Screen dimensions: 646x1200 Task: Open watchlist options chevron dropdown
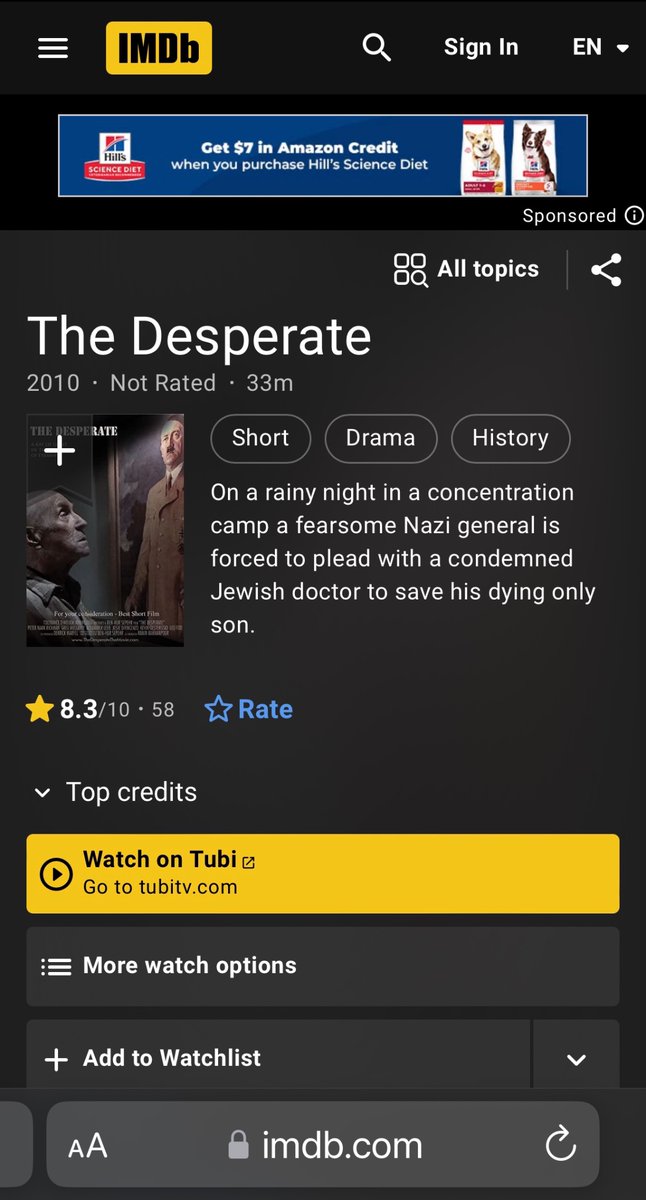tap(576, 1058)
